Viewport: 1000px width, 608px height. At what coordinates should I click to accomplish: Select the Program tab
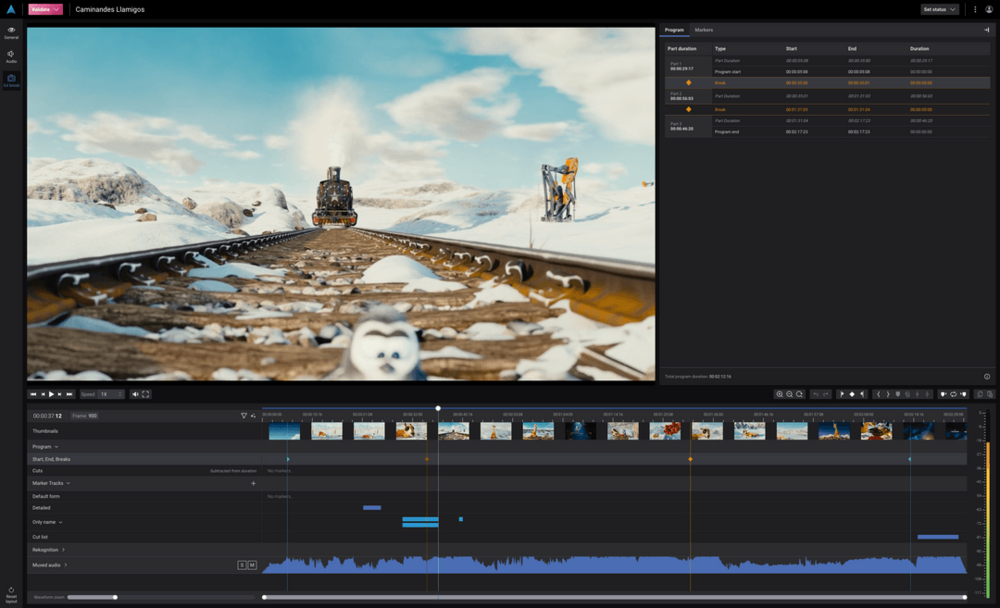click(x=674, y=30)
